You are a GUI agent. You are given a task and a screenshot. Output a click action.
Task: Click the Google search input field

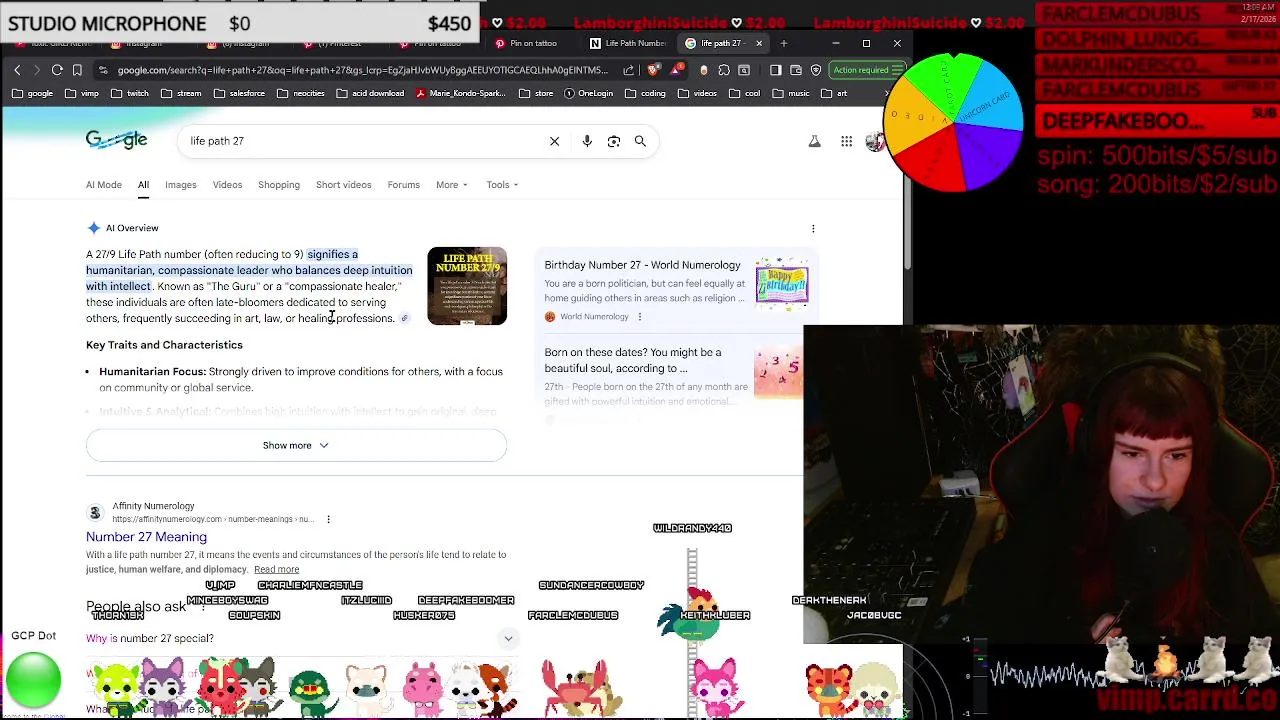coord(365,141)
